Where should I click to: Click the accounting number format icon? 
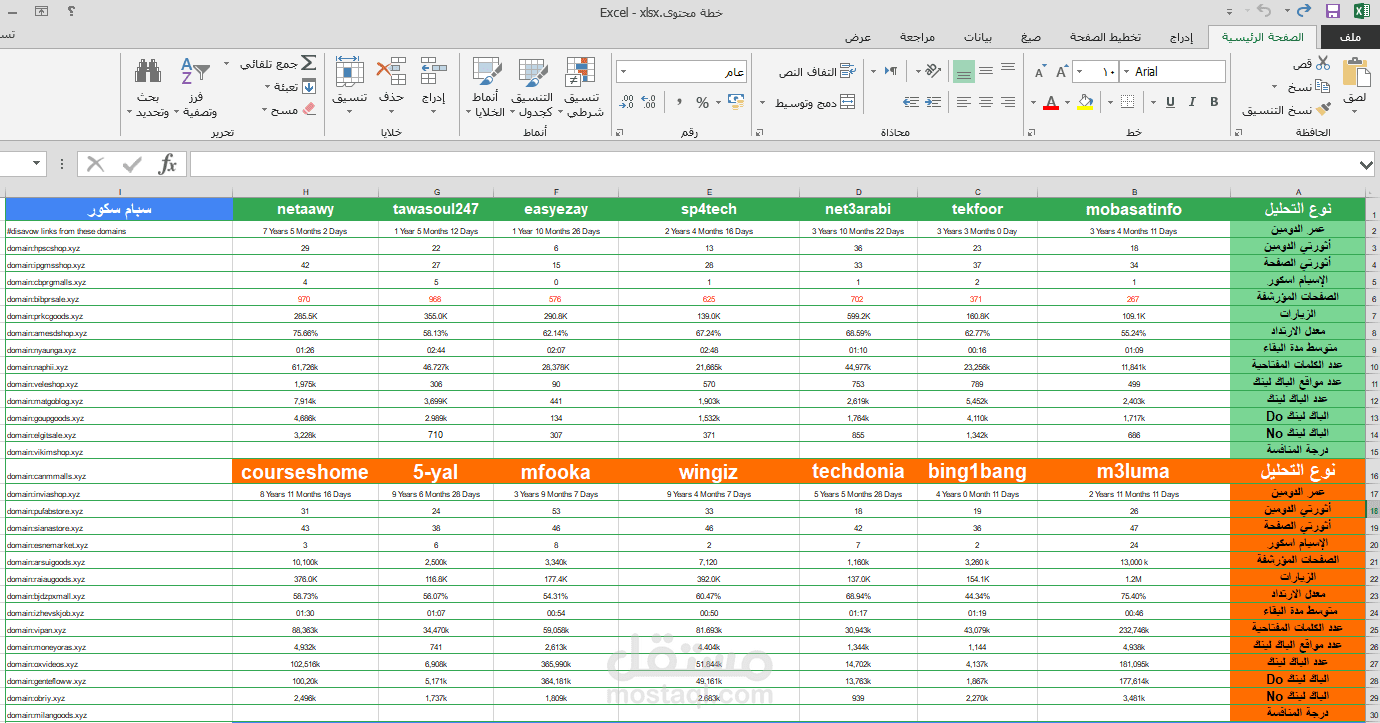[x=737, y=102]
